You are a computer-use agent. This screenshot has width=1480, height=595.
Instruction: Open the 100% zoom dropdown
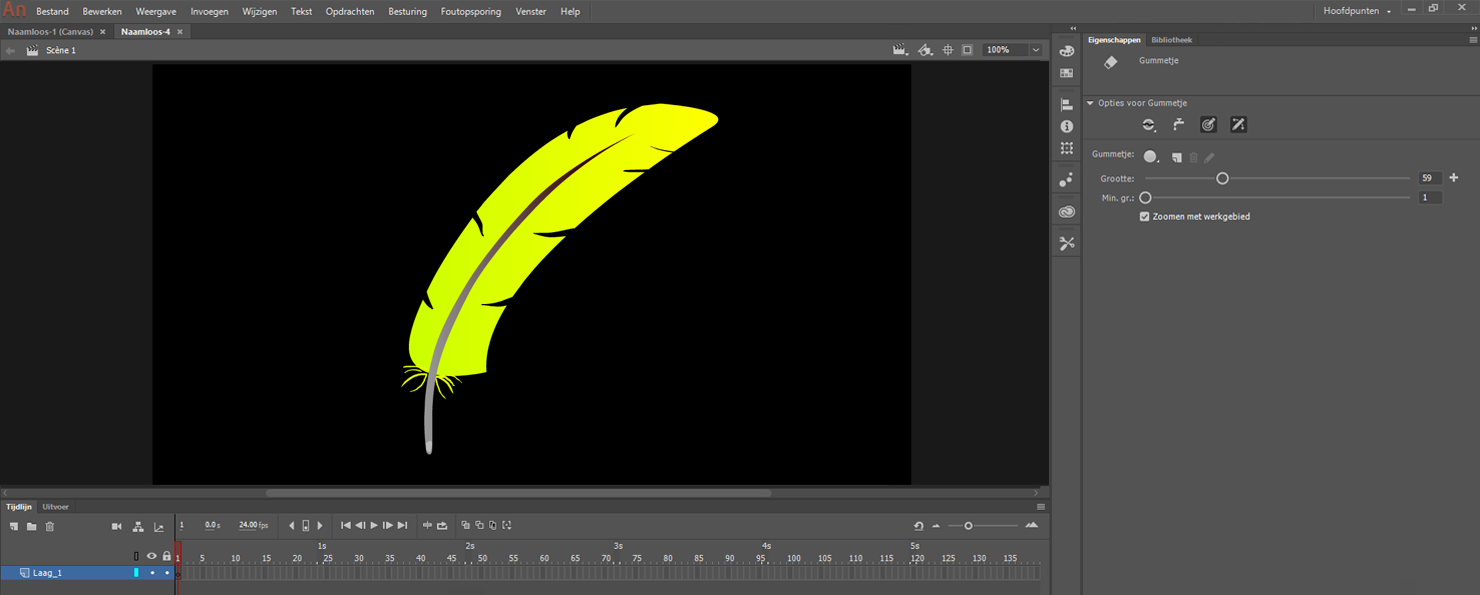click(1036, 50)
